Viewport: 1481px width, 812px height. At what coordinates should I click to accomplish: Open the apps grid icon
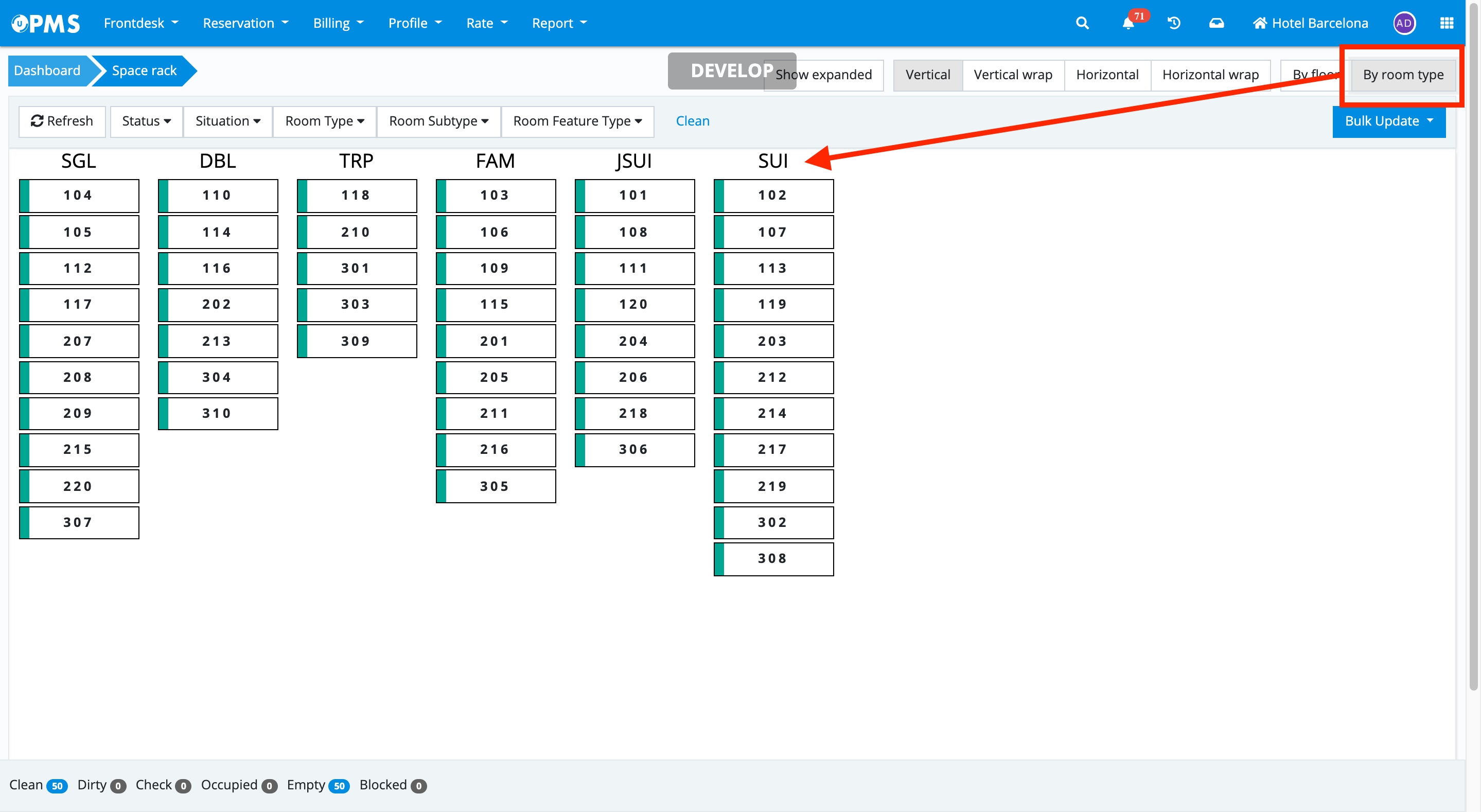tap(1447, 23)
